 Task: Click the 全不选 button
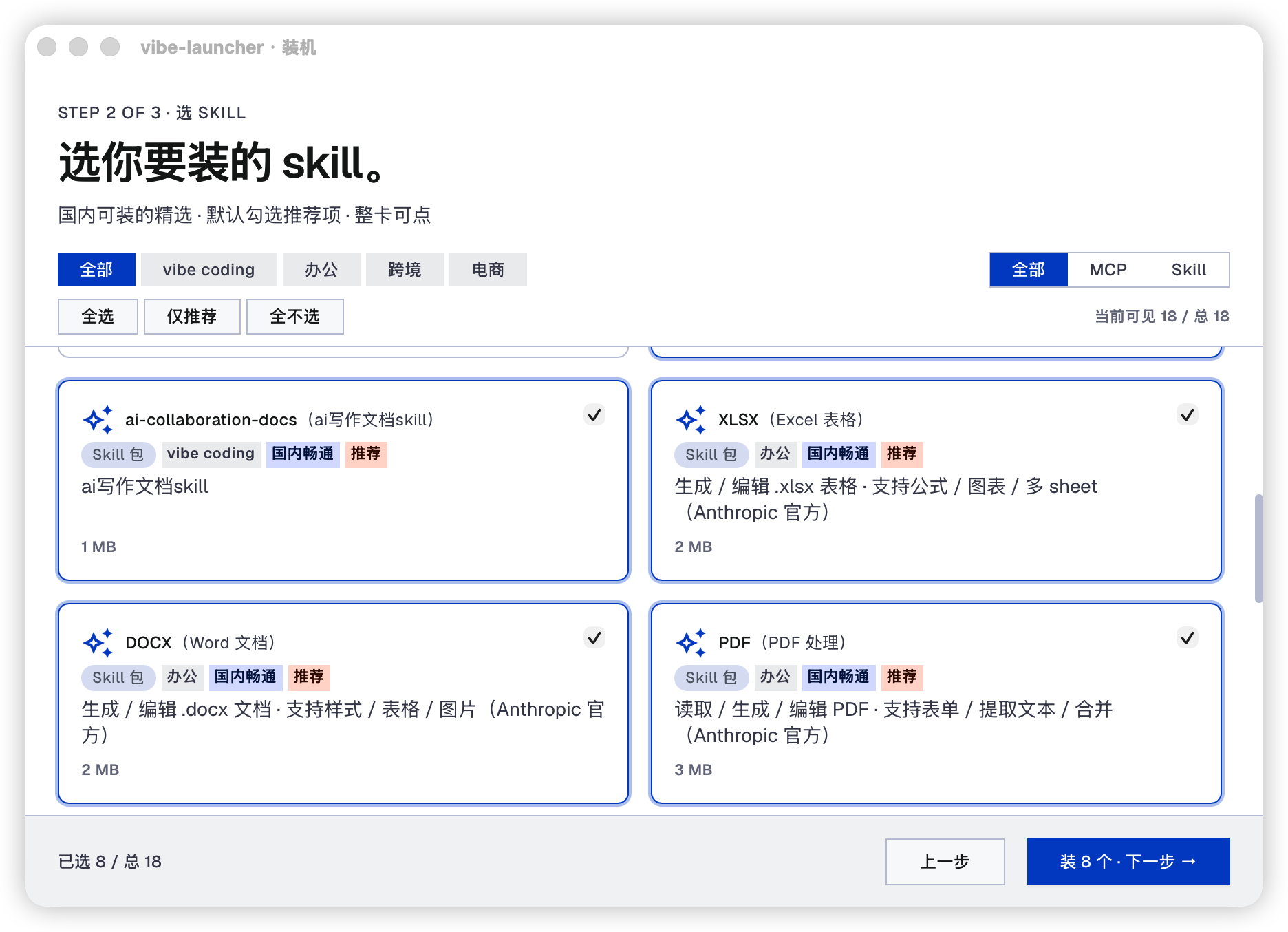(294, 317)
